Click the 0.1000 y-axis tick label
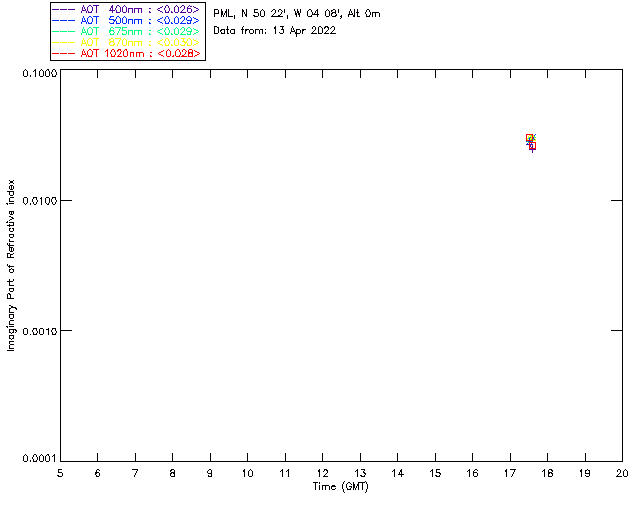This screenshot has width=640, height=512. [40, 73]
